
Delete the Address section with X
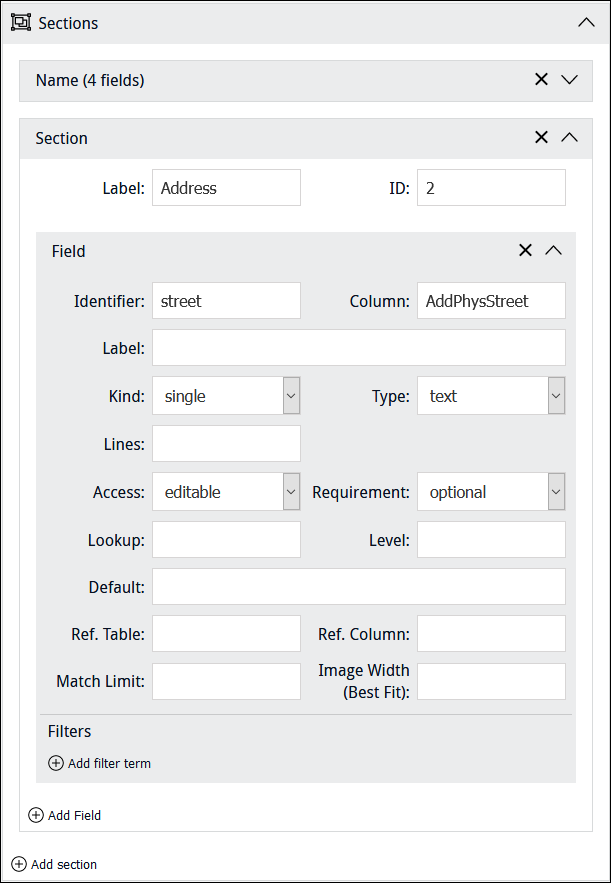point(541,138)
